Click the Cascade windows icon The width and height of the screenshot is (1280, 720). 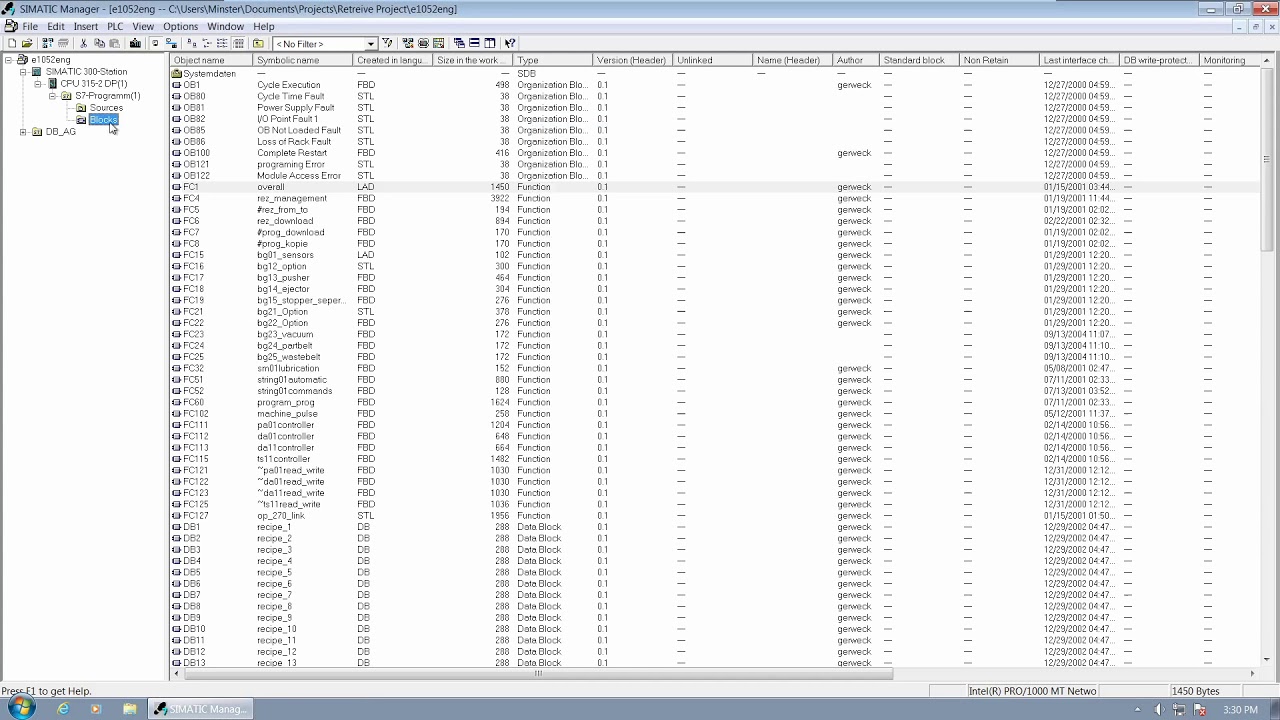pos(459,43)
